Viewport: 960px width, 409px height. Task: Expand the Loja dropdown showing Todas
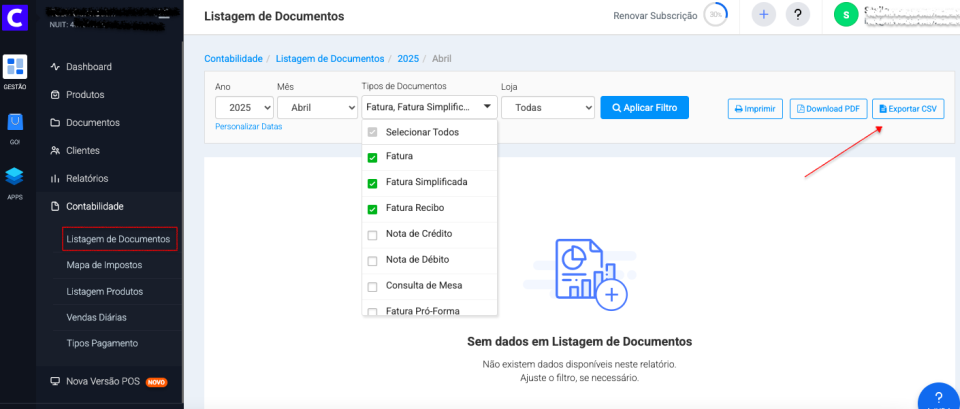coord(547,107)
